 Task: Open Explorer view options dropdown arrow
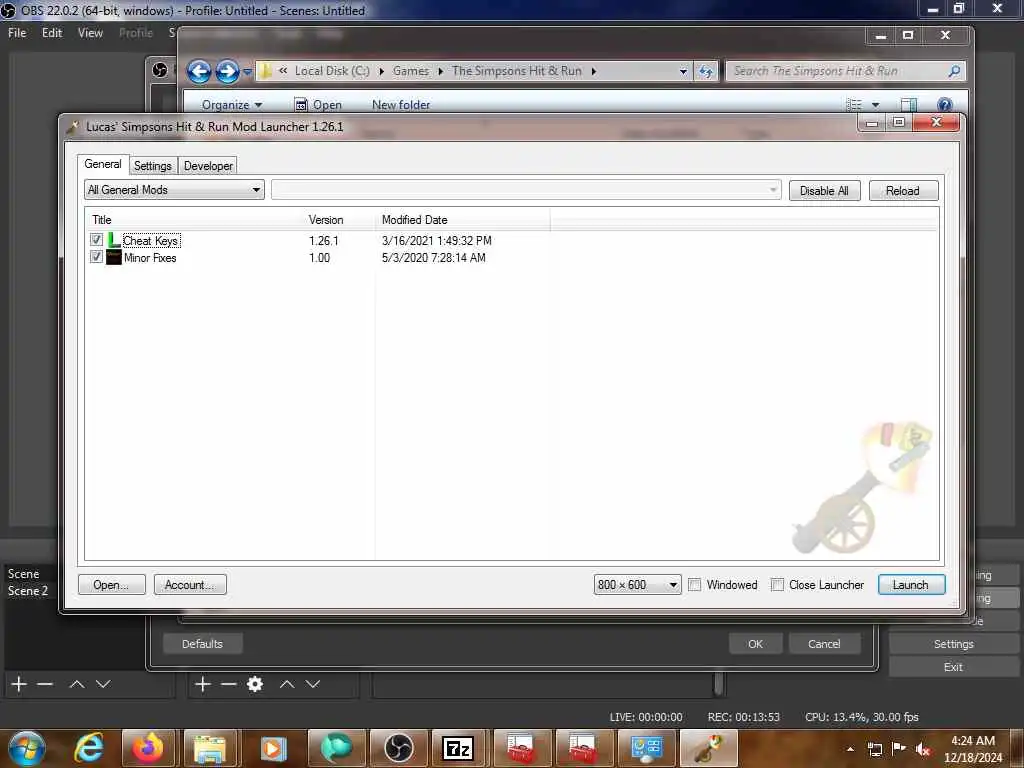coord(875,104)
